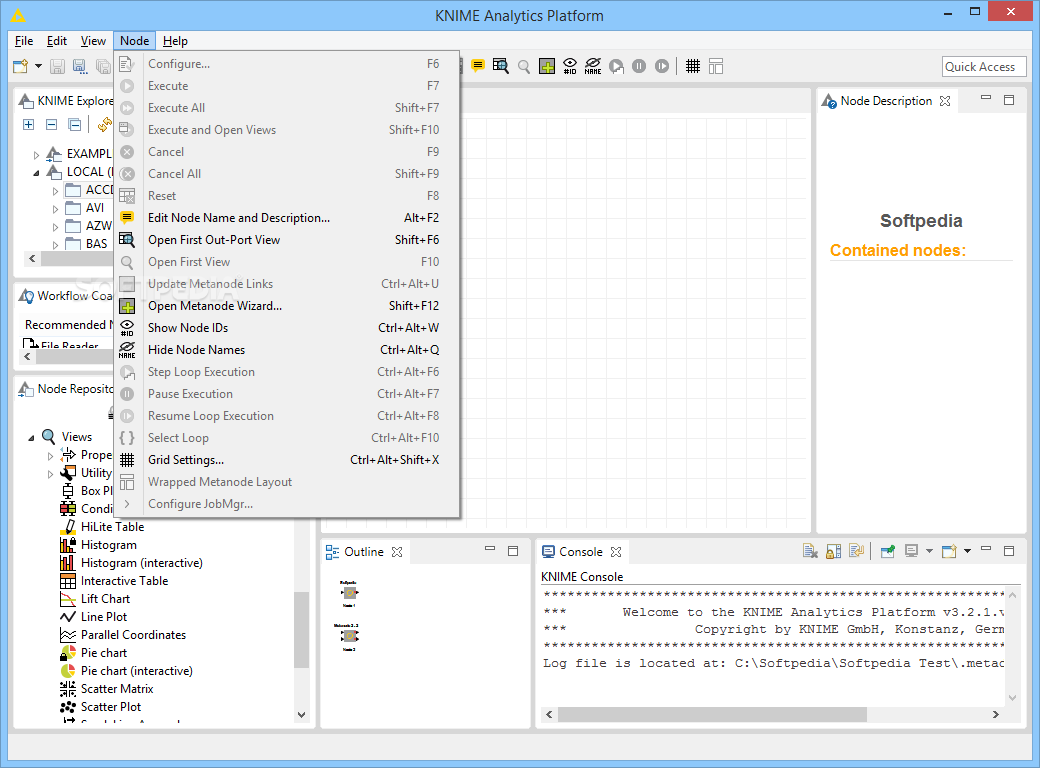The height and width of the screenshot is (768, 1040).
Task: Open the New workflow dropdown arrow
Action: tap(38, 66)
